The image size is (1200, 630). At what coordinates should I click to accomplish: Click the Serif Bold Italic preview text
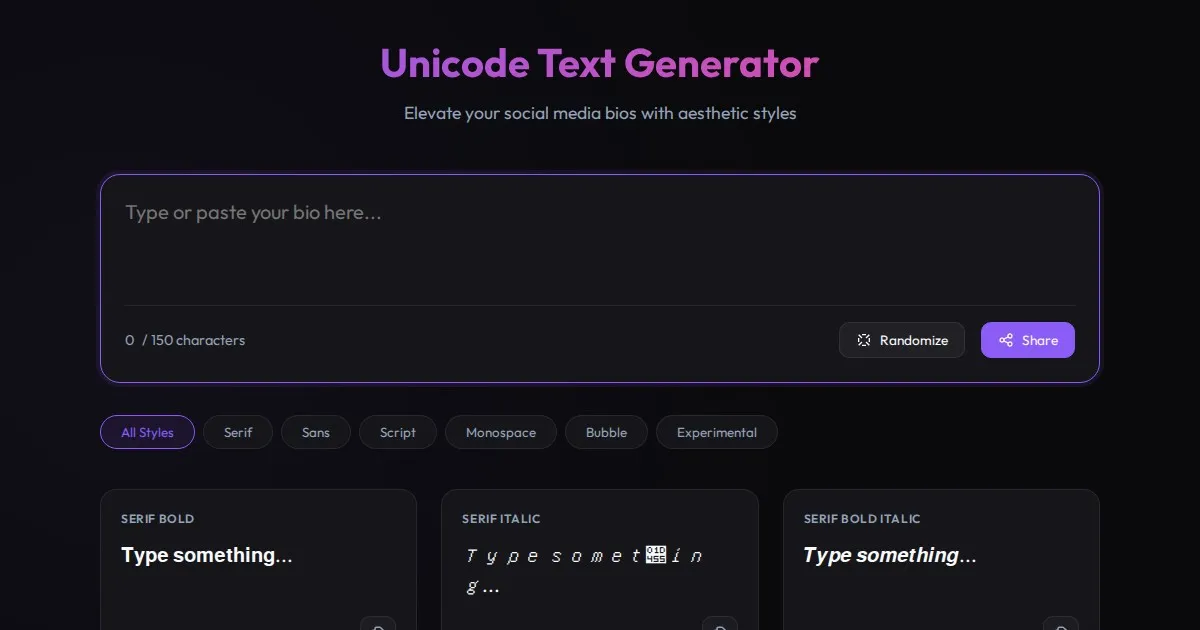pos(890,555)
